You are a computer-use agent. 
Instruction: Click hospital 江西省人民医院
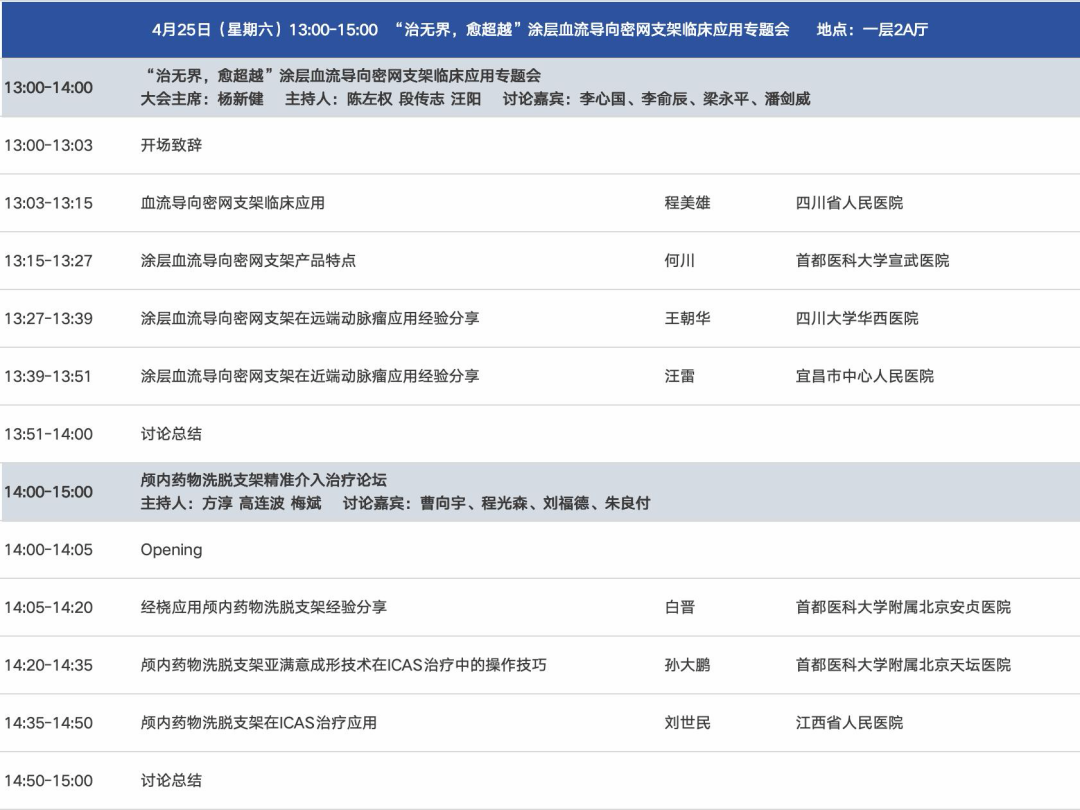click(849, 723)
